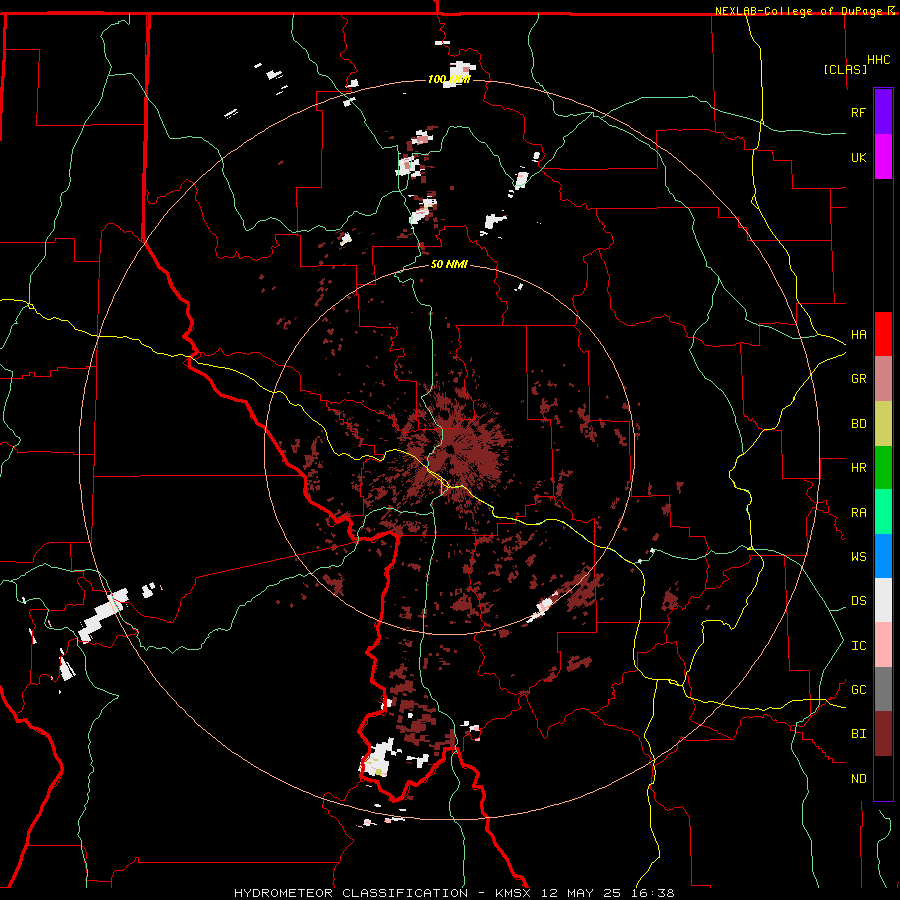Click the radar site center point
Viewport: 900px width, 900px height.
[x=449, y=449]
